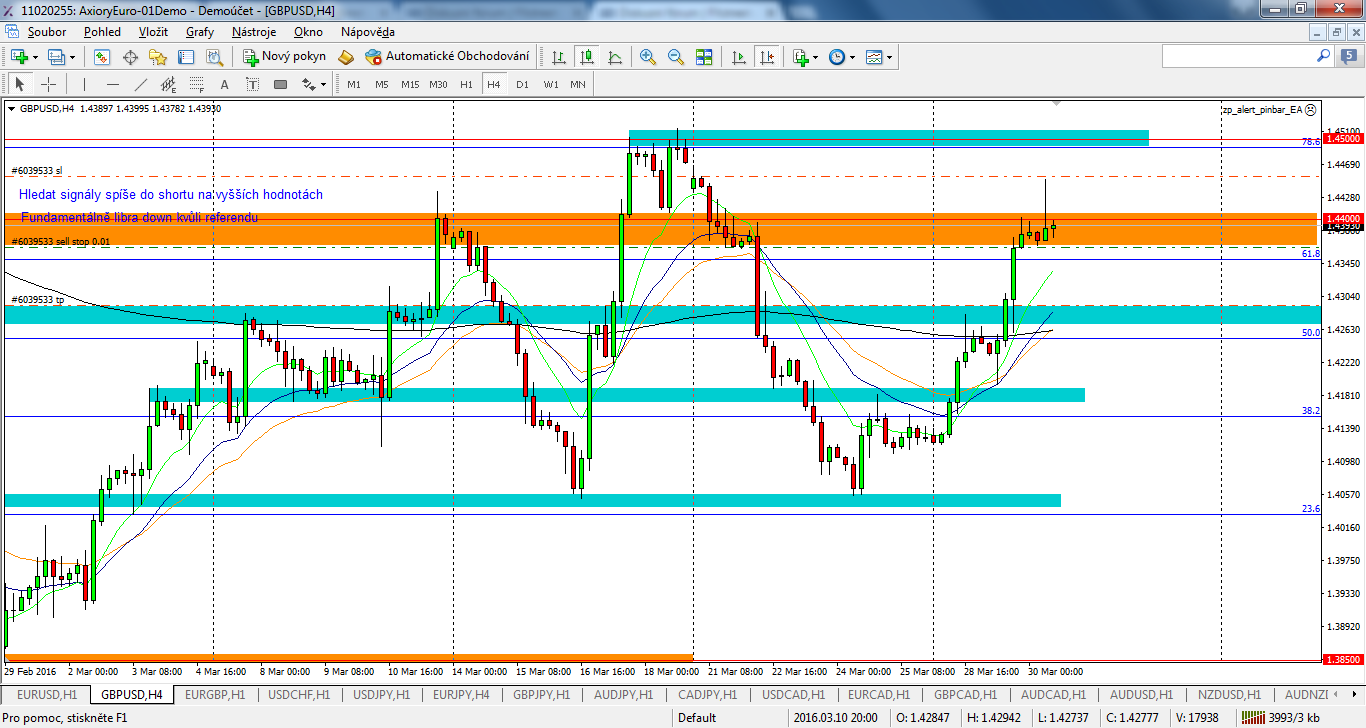The image size is (1366, 728).
Task: Expand the chart templates dropdown
Action: [889, 57]
